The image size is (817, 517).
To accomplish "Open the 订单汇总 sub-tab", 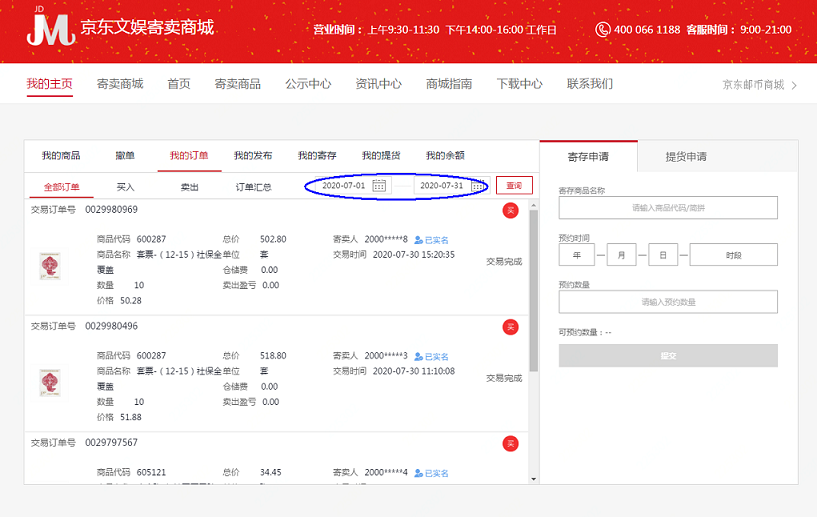I will [x=253, y=187].
